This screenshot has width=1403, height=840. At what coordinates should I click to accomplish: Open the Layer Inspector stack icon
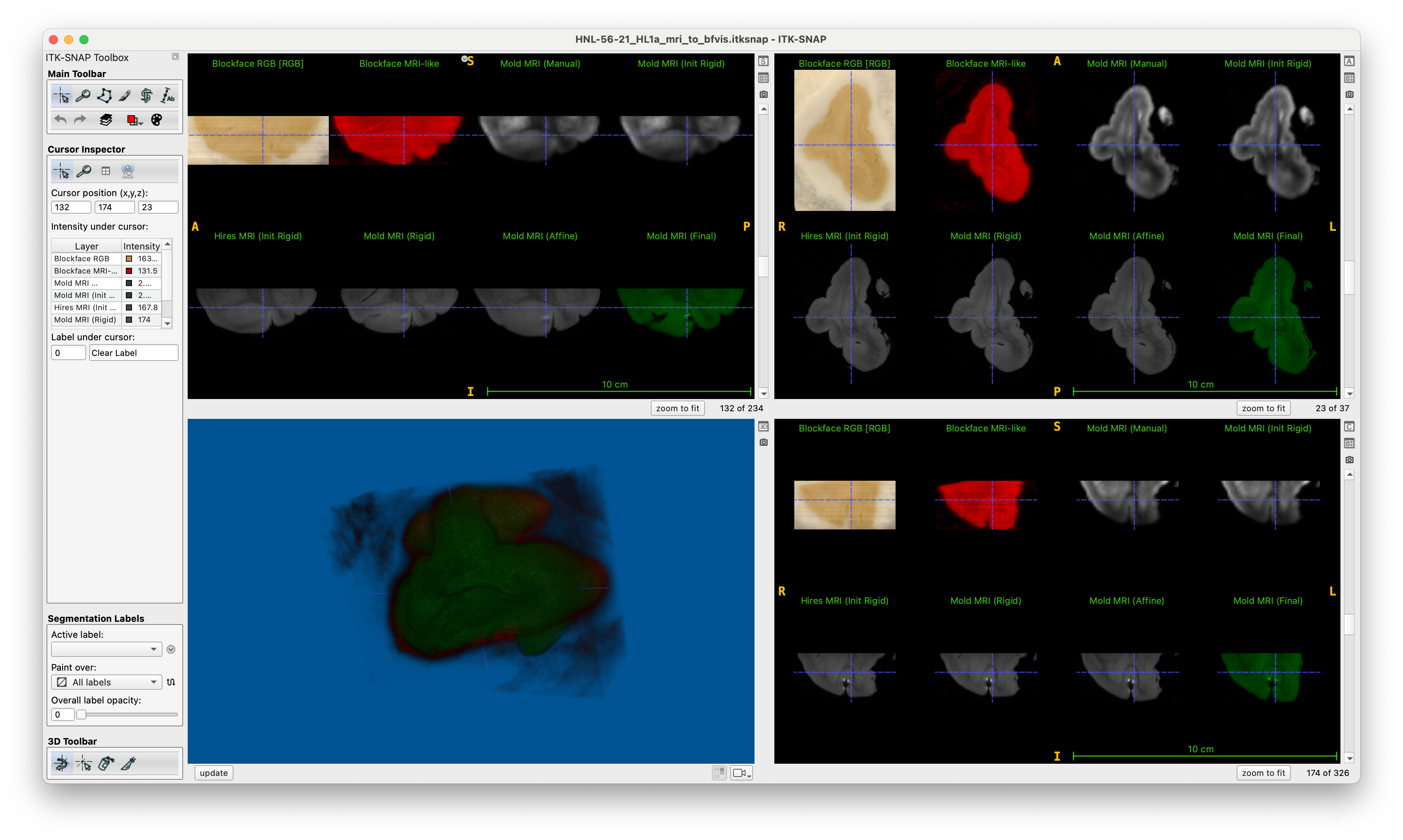click(106, 119)
